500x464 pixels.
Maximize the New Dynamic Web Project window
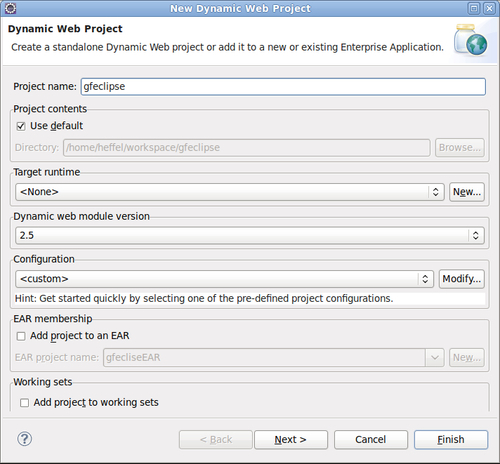[474, 8]
